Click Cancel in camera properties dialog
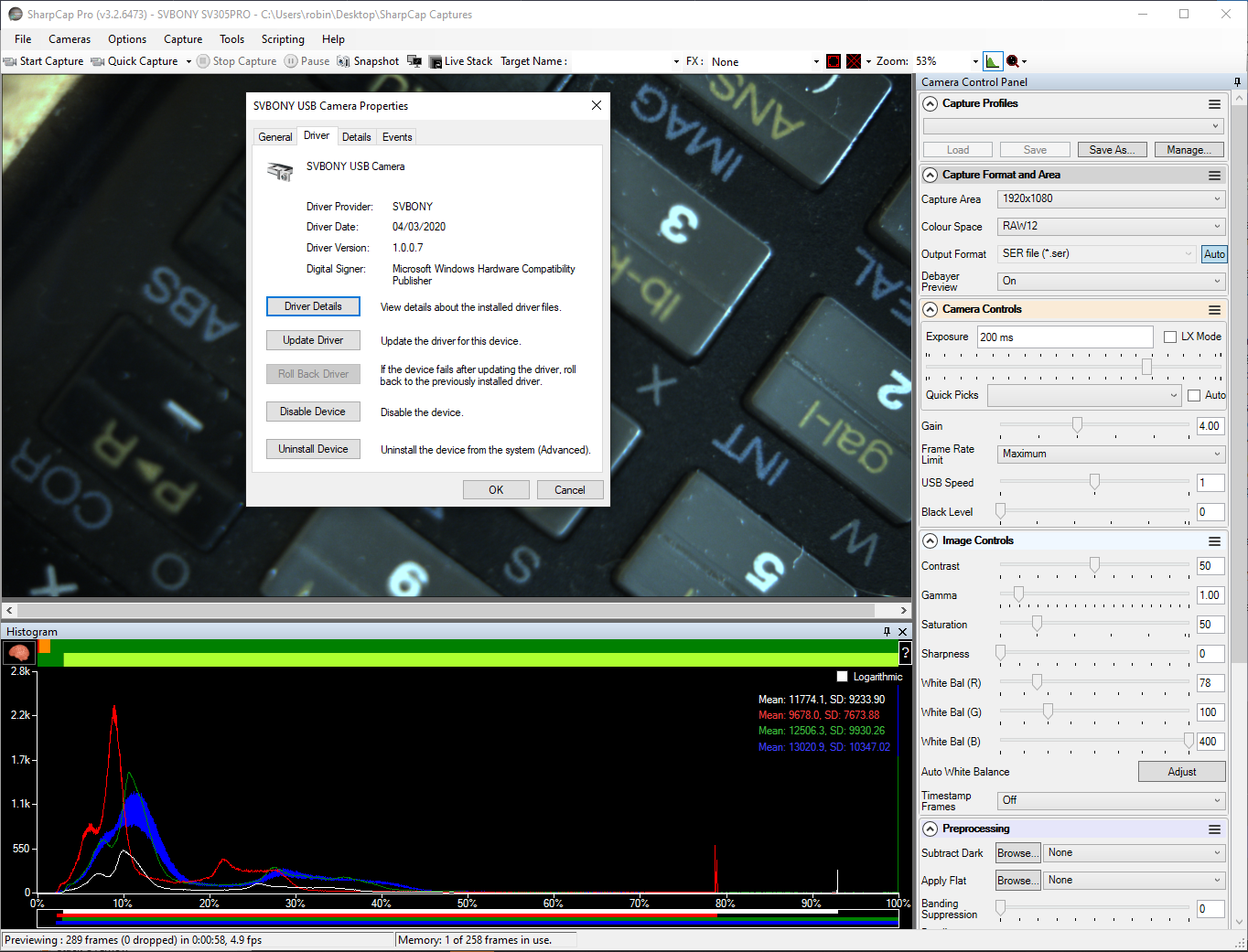Image resolution: width=1248 pixels, height=952 pixels. point(570,490)
